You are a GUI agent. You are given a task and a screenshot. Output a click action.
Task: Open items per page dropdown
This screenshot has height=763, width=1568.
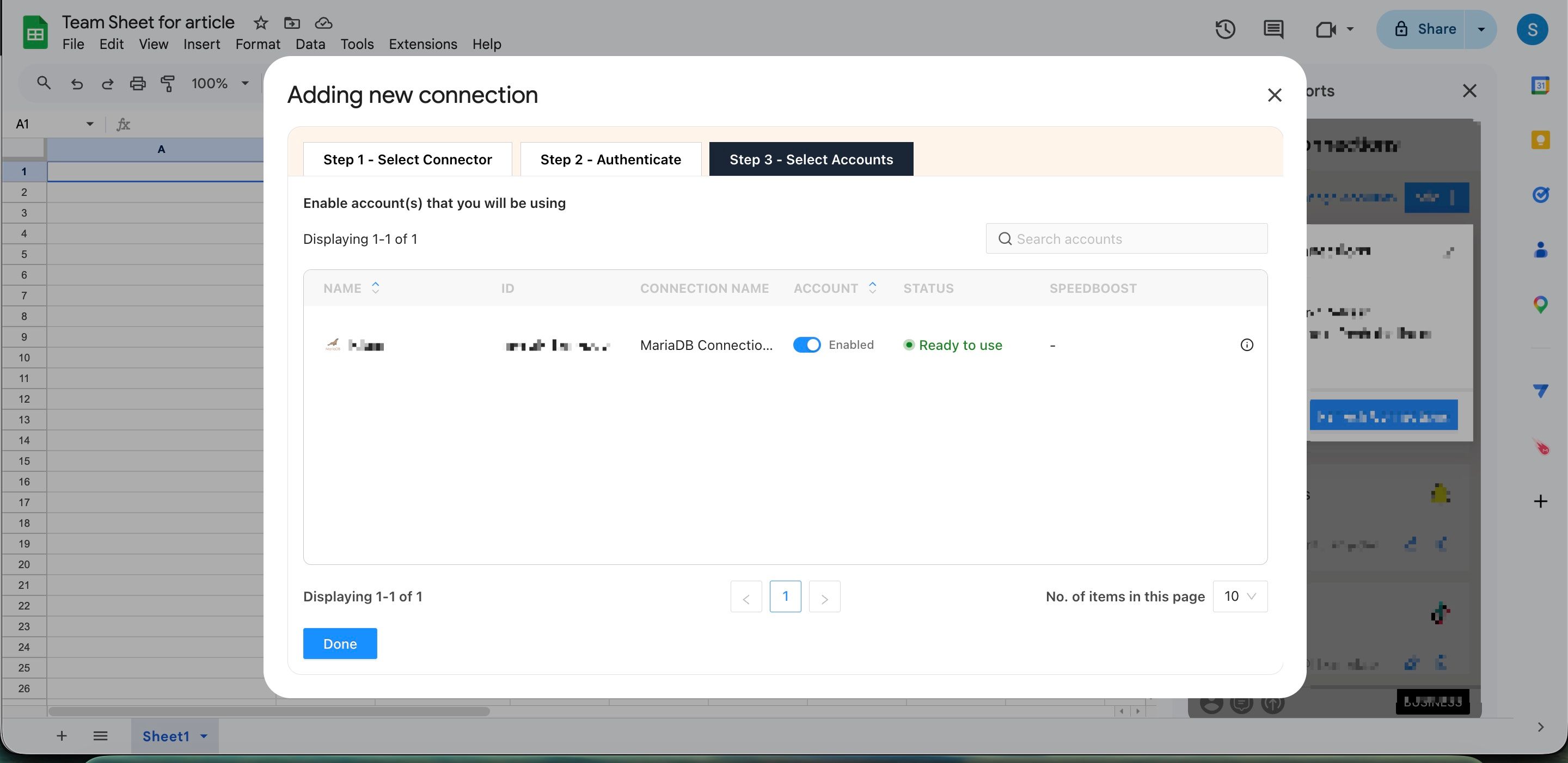1240,596
